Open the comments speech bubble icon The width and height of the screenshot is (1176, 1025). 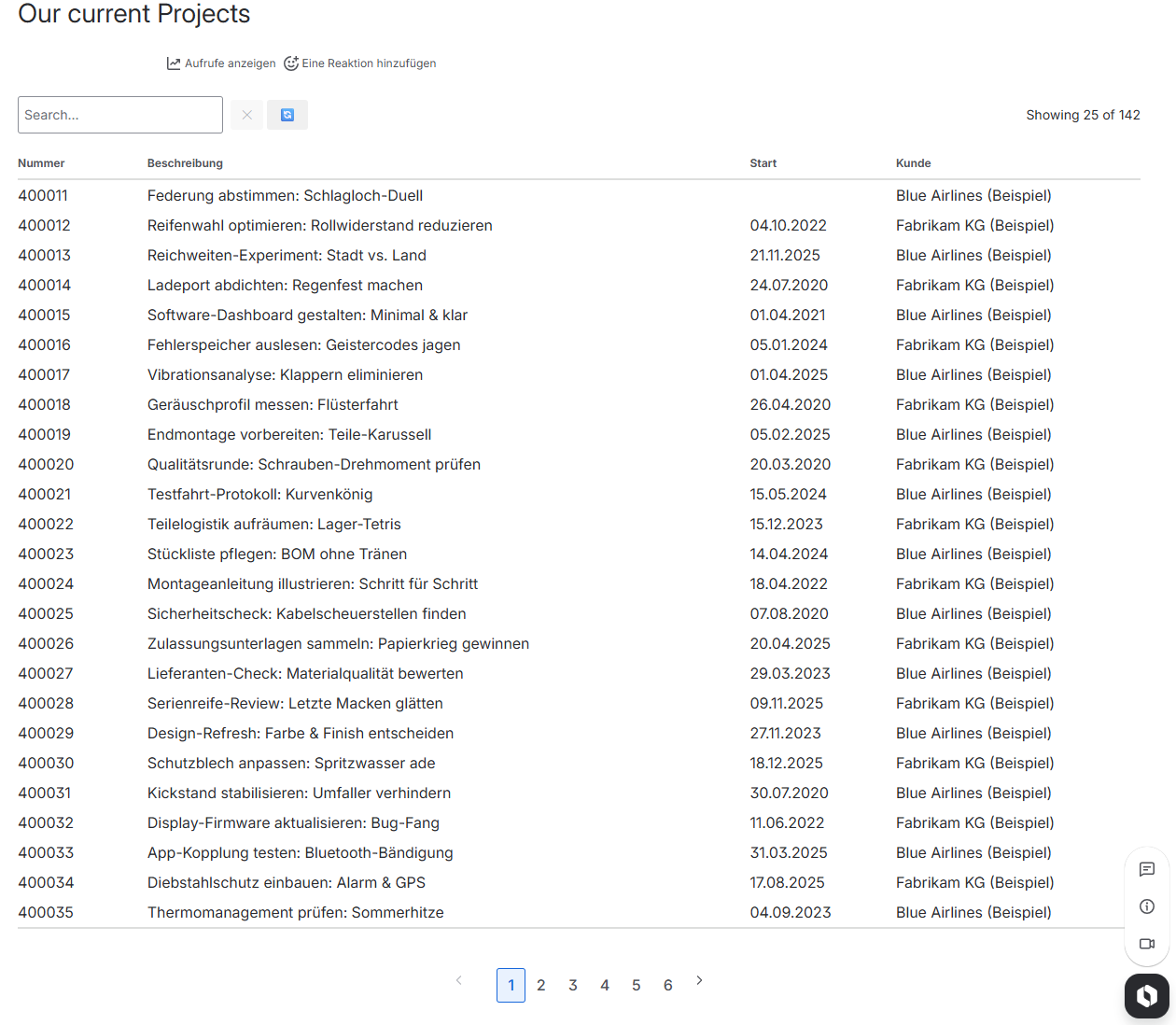point(1147,869)
